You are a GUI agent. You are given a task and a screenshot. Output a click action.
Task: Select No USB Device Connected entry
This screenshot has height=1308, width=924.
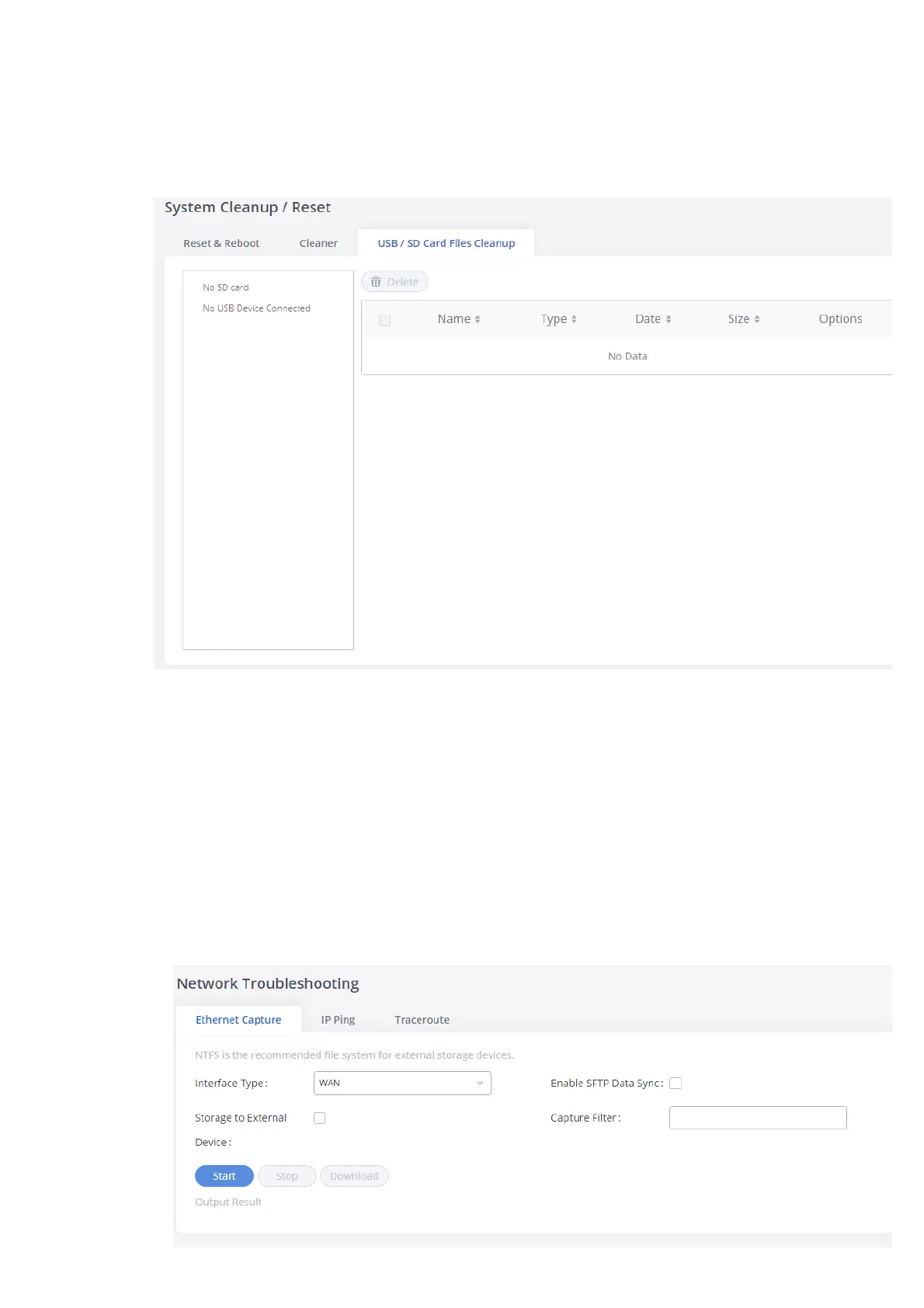[x=256, y=308]
